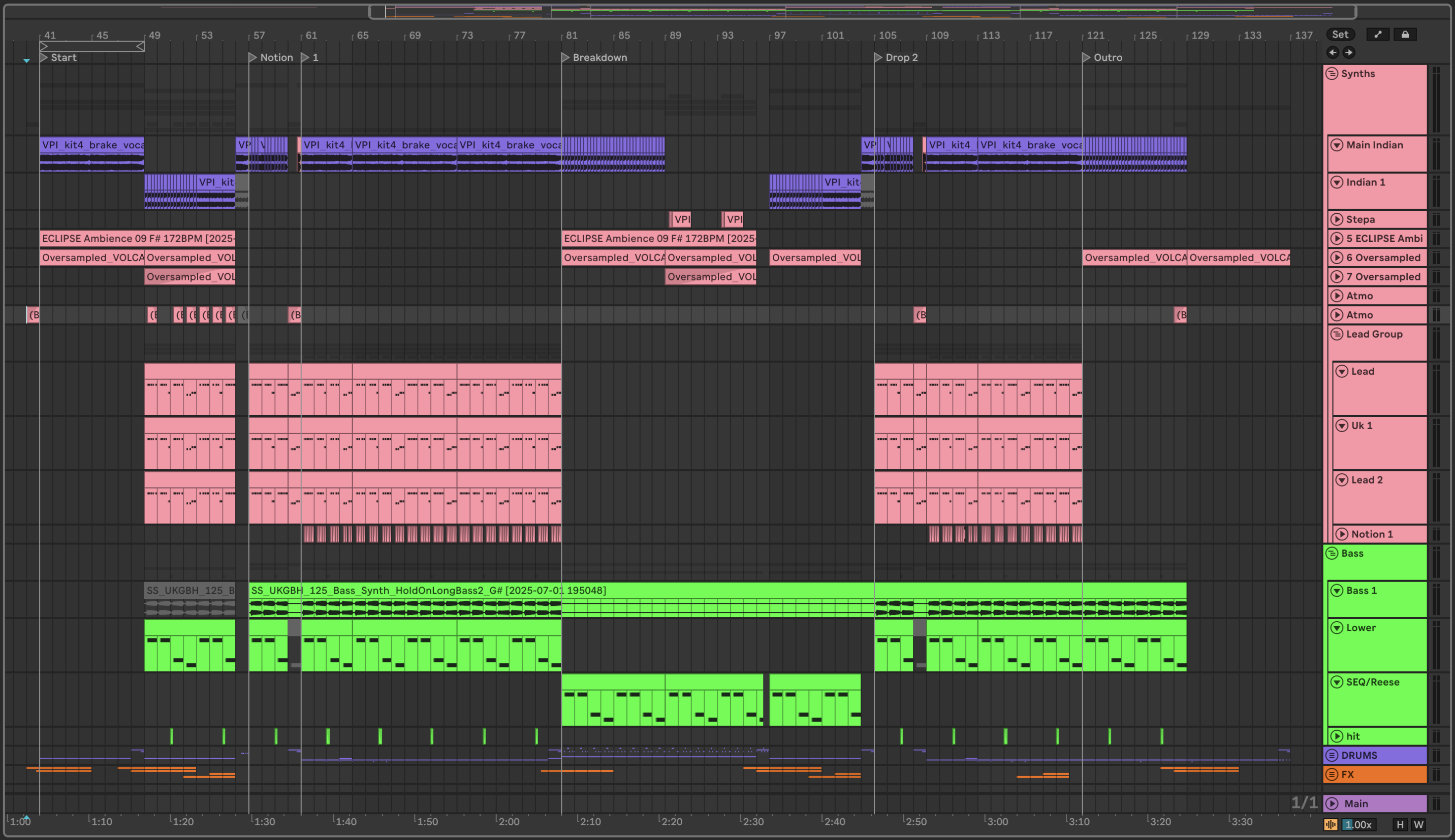This screenshot has height=840, width=1455.
Task: Click the Synths track level meter
Action: point(1436,100)
